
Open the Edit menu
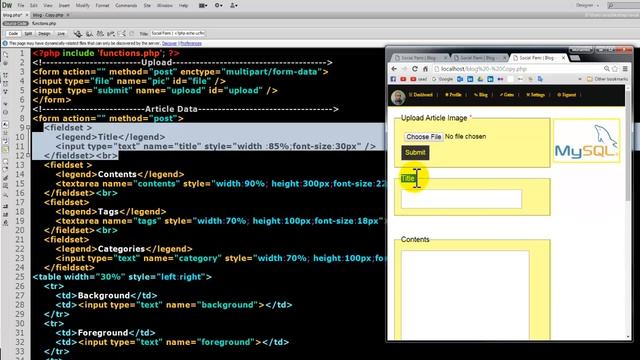point(34,5)
